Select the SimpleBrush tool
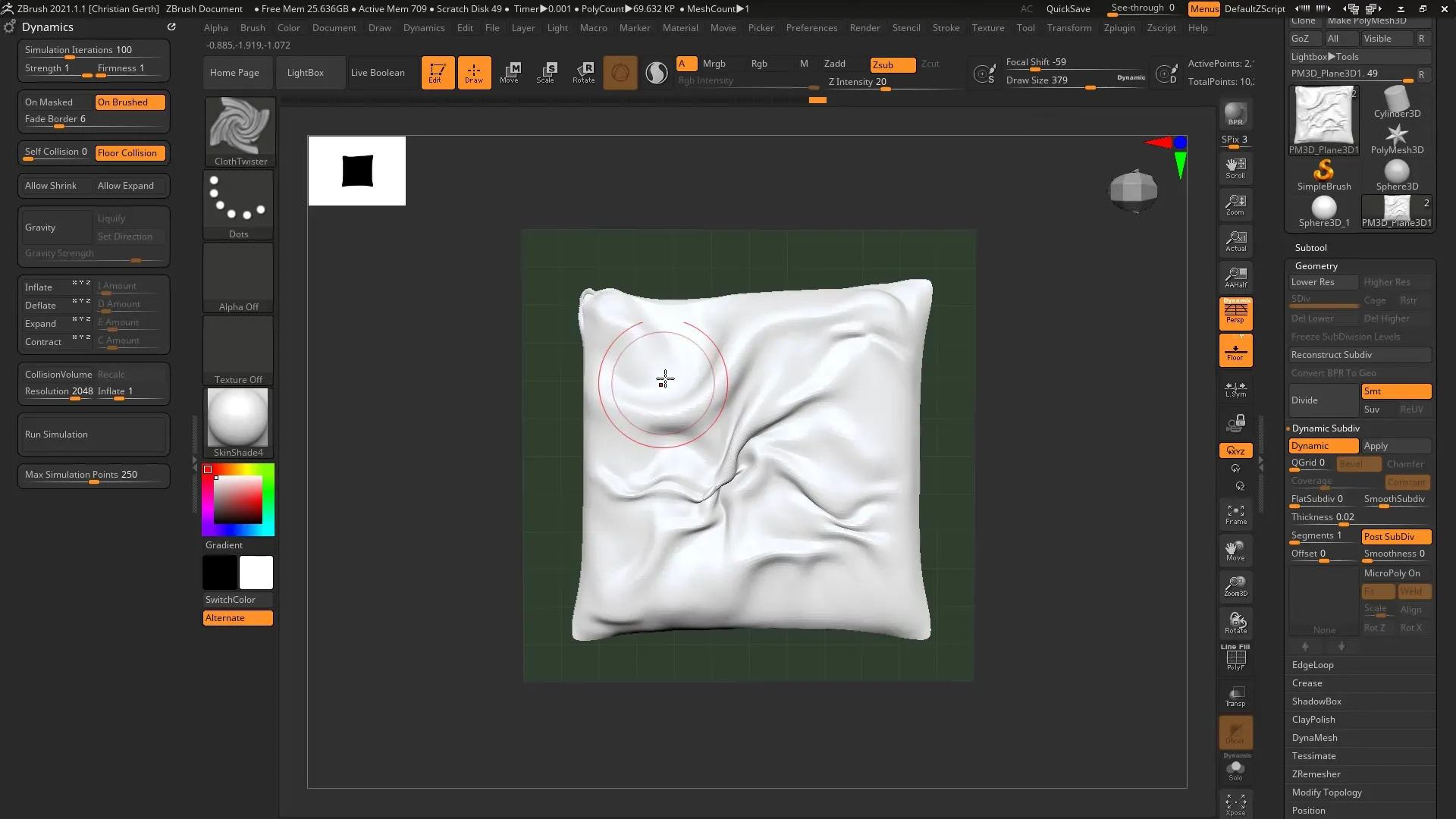 (1324, 175)
